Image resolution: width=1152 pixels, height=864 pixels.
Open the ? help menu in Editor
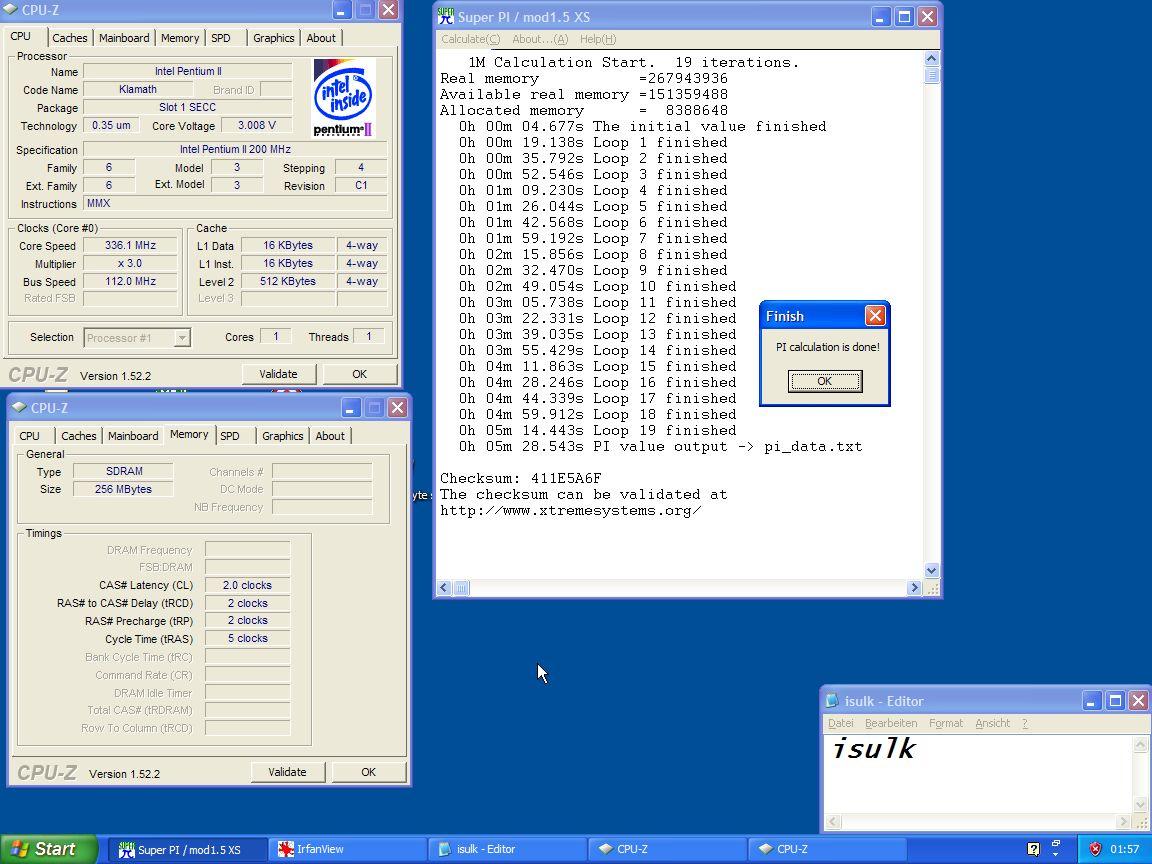[x=1025, y=724]
